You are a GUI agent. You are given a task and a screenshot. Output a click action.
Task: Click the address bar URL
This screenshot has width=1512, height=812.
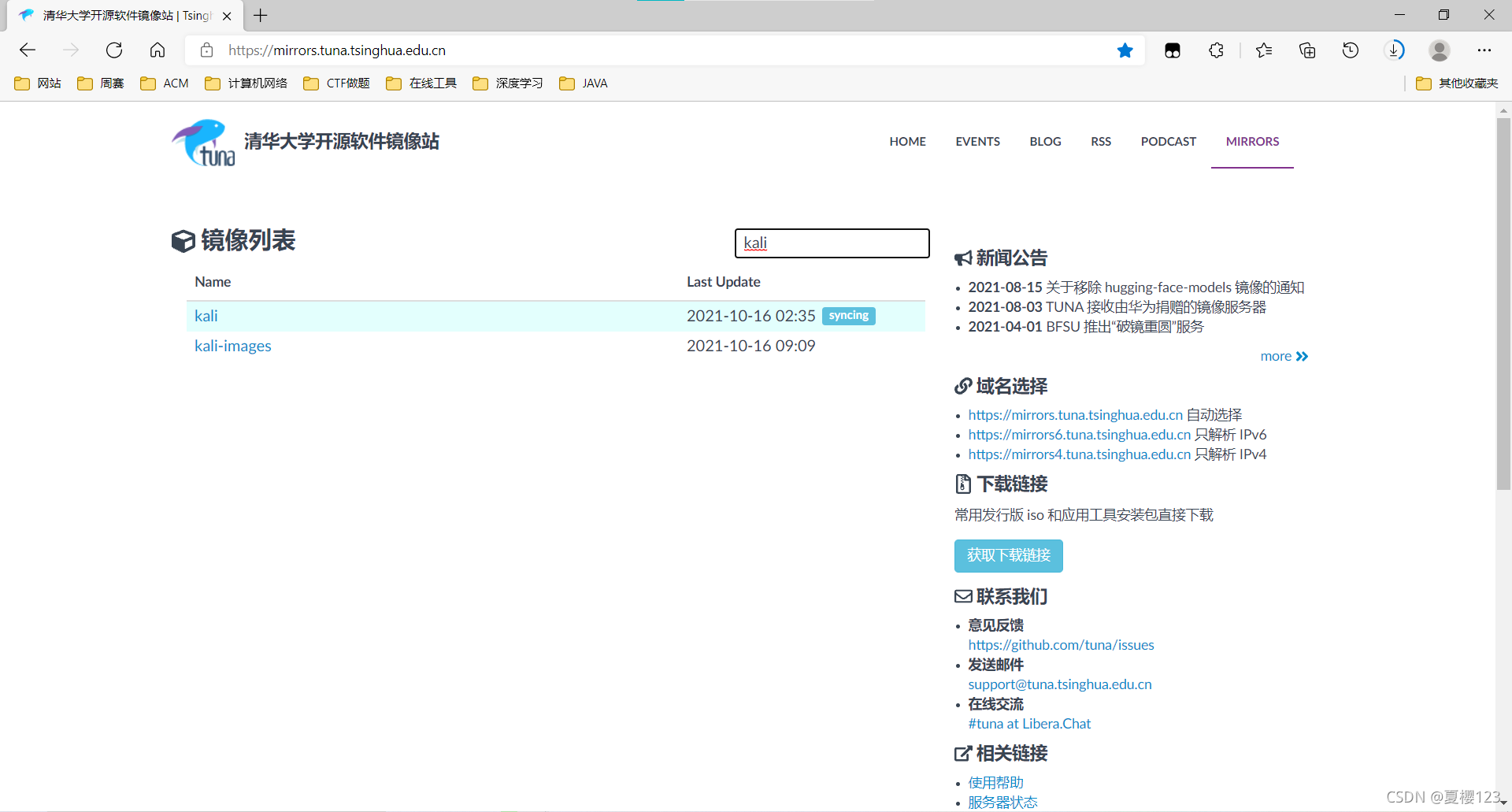(x=337, y=50)
